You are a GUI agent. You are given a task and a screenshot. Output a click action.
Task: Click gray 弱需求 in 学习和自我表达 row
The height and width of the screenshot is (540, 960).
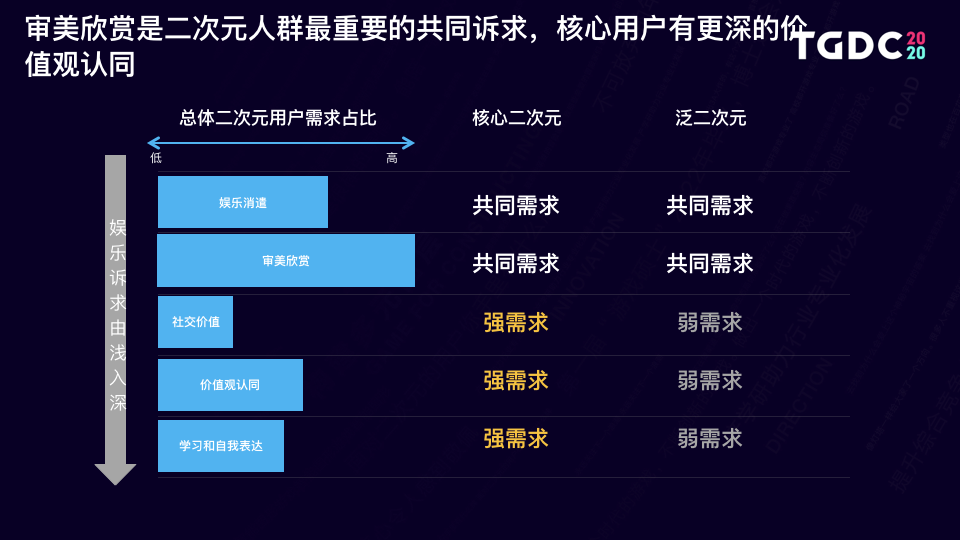click(710, 438)
